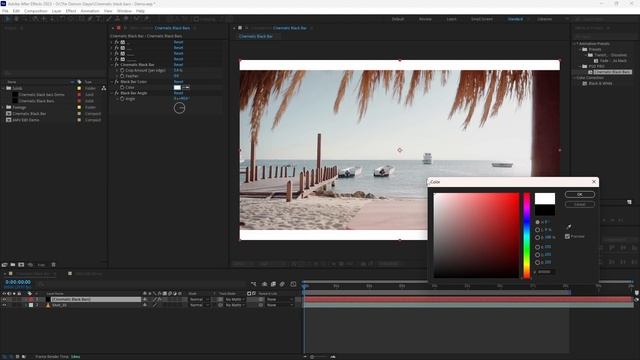The image size is (640, 360).
Task: Click the Crop Amount stopwatch icon
Action: click(x=122, y=70)
